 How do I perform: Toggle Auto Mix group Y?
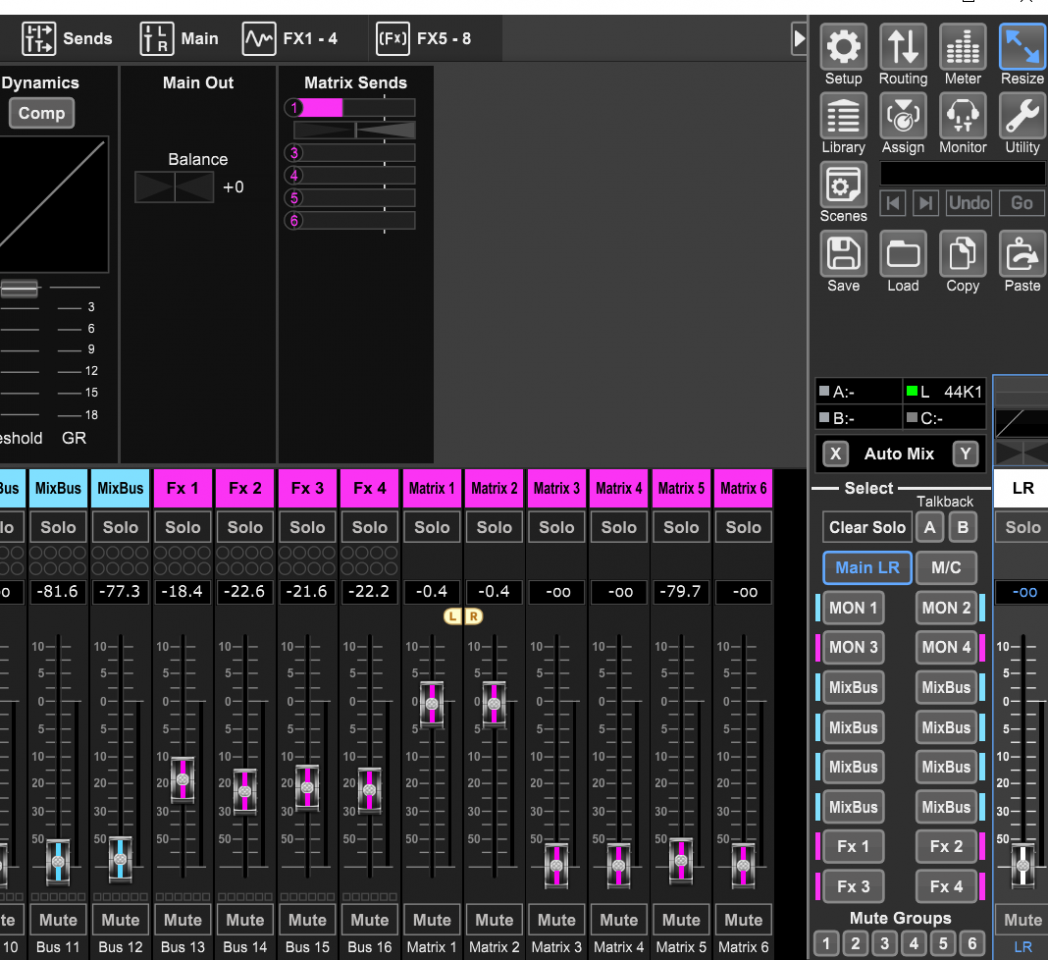965,454
